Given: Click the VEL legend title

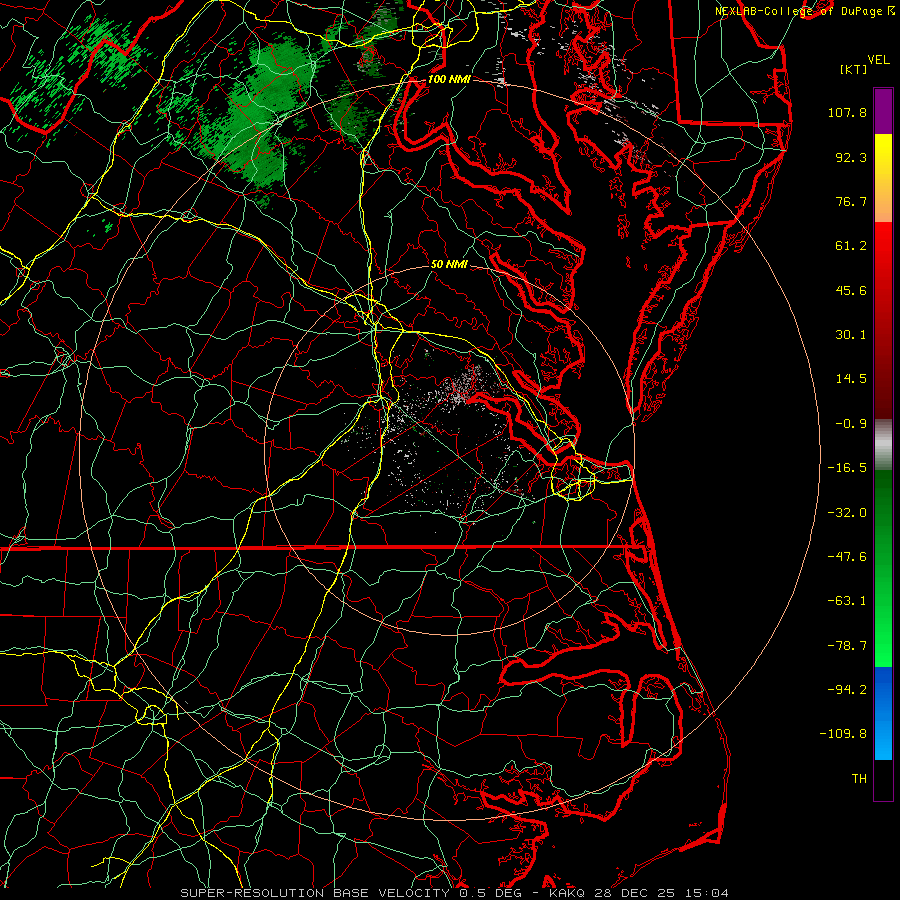Looking at the screenshot, I should point(878,60).
